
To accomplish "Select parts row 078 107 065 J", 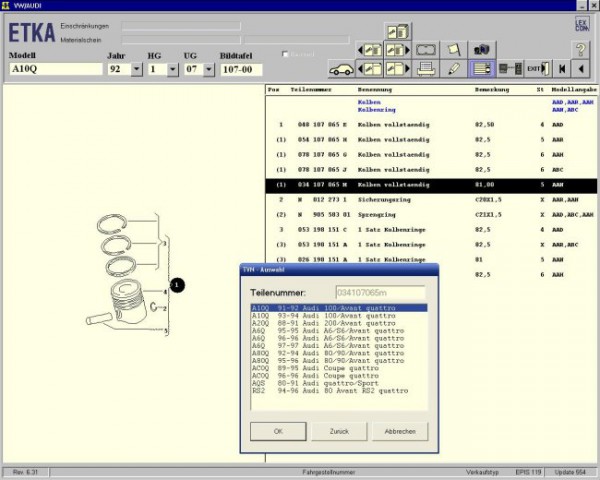I will (431, 170).
